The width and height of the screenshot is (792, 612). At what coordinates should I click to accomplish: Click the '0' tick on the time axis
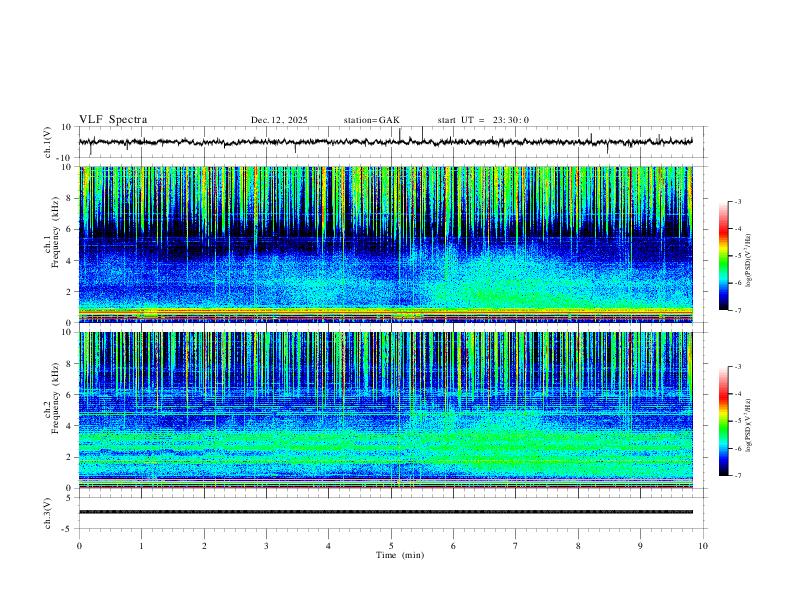coord(79,546)
